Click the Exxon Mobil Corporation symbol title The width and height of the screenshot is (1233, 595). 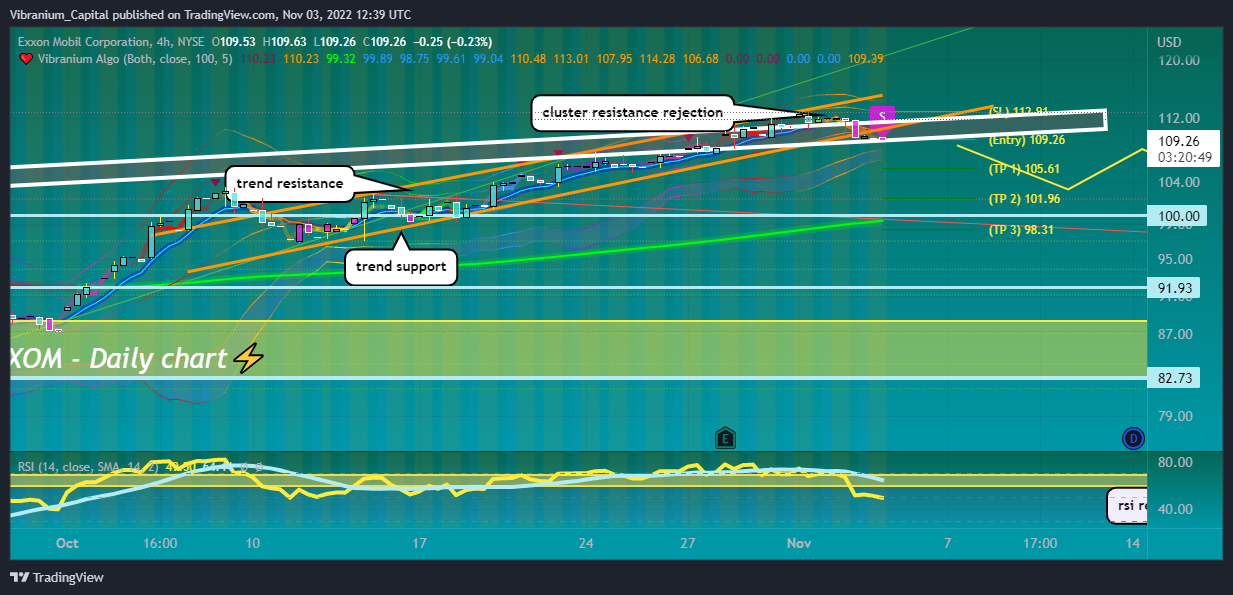[84, 42]
